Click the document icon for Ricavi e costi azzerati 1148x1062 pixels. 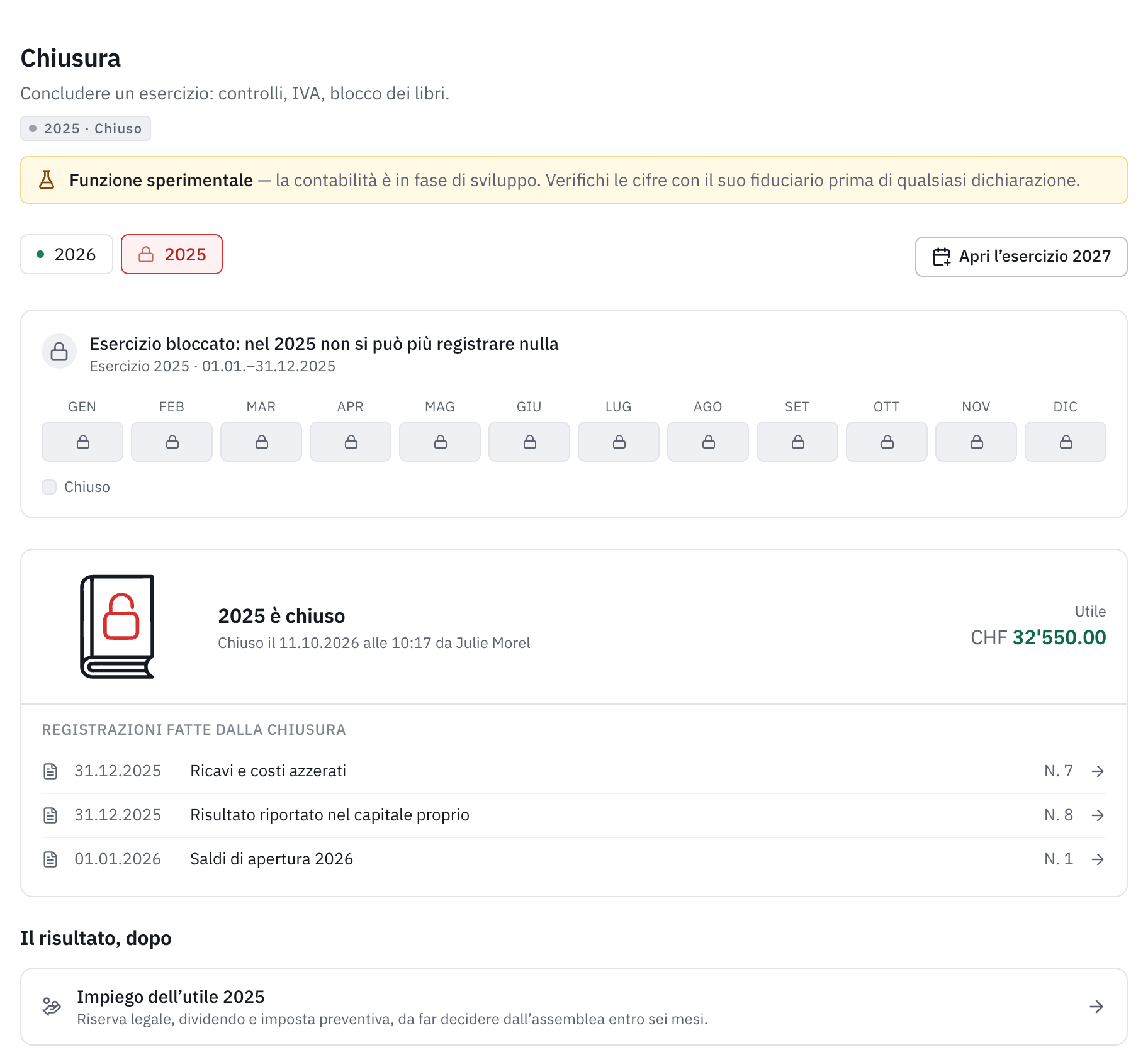coord(50,771)
